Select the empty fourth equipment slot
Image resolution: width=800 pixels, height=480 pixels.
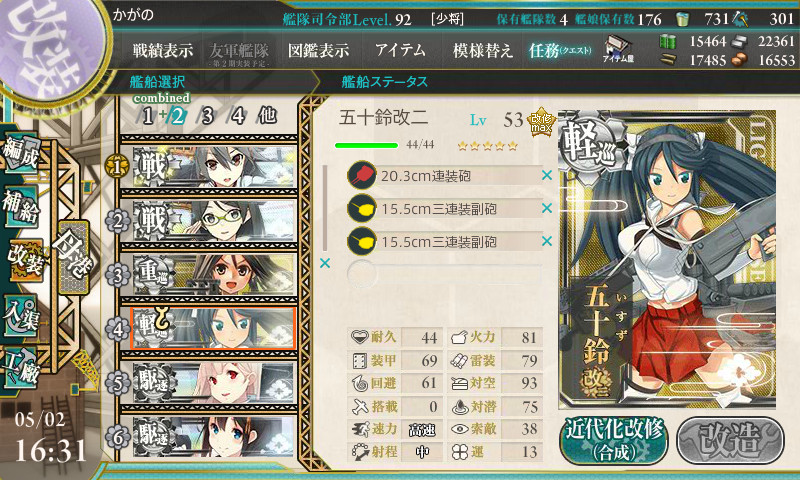pos(444,274)
